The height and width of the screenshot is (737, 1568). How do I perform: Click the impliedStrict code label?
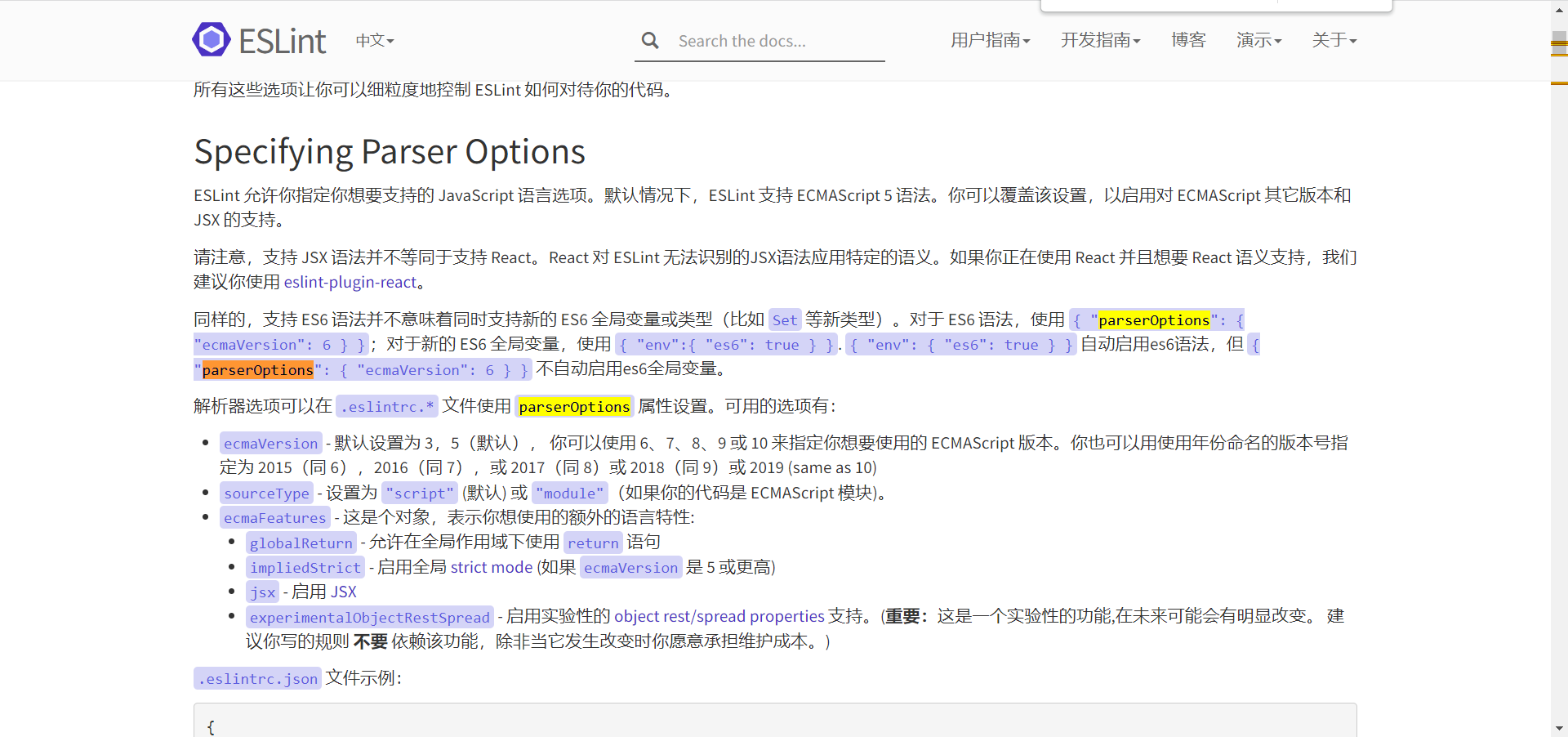305,567
